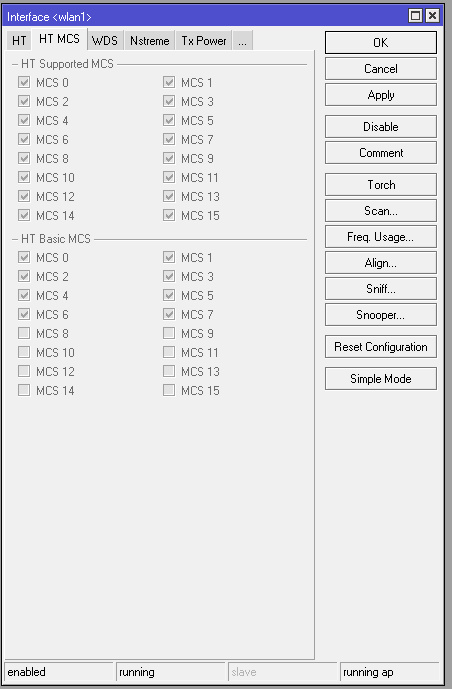
Task: Toggle MCS 8 under HT Basic MCS
Action: coord(24,333)
